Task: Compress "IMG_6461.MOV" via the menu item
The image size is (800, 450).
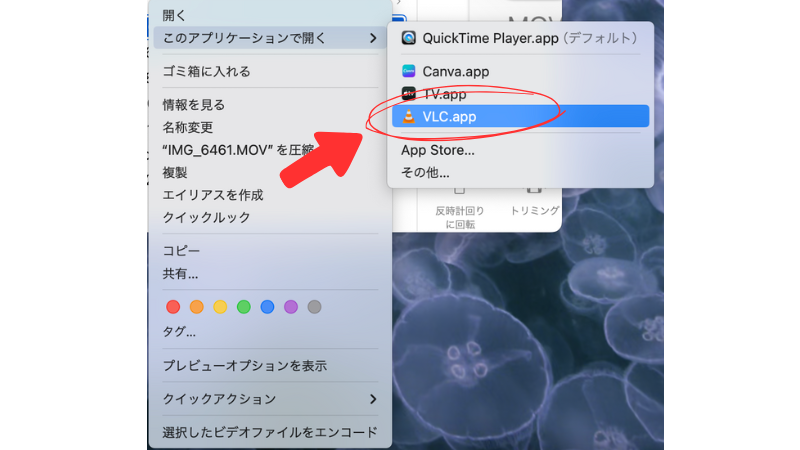Action: tap(270, 150)
